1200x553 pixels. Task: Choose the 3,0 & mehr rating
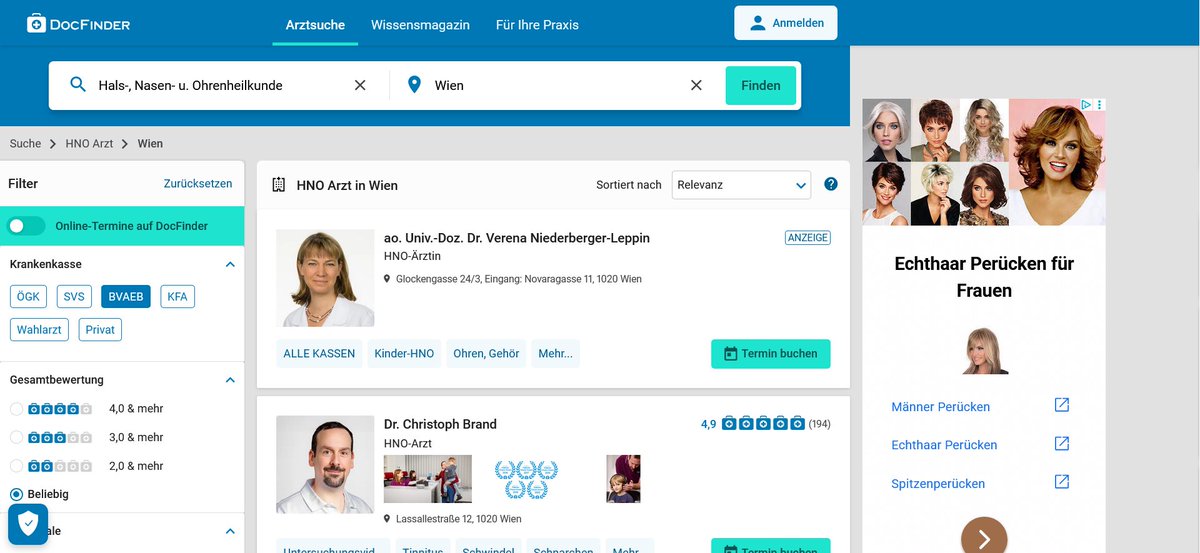(16, 437)
